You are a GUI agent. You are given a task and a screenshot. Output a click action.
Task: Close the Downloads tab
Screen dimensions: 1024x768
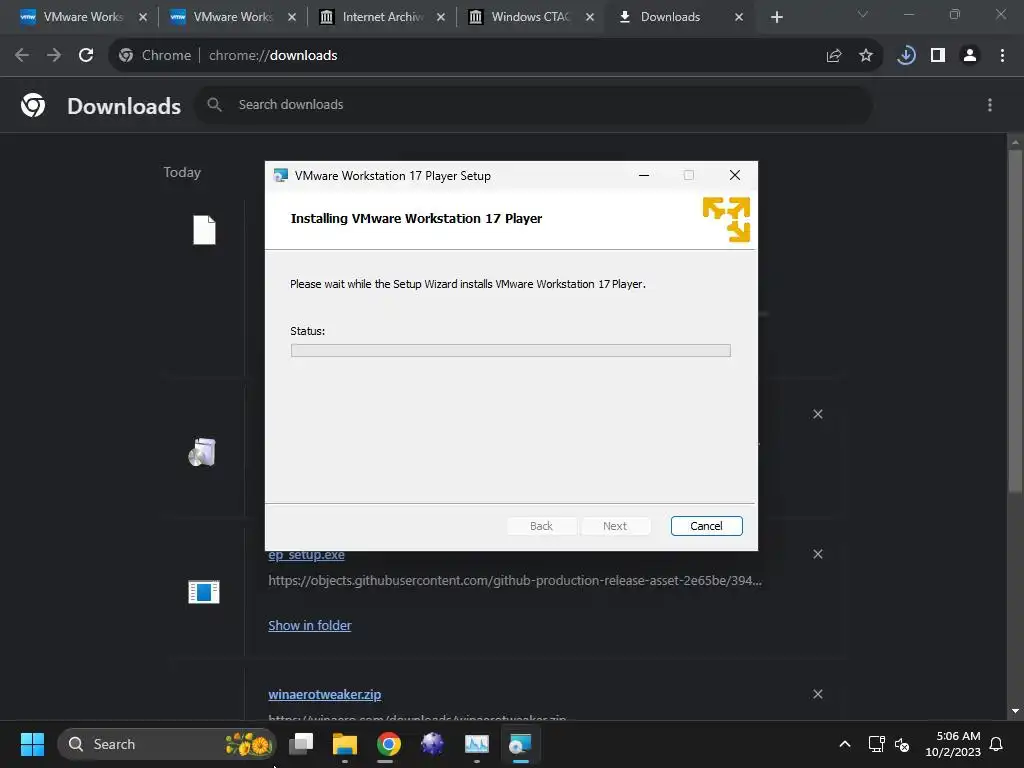coord(739,17)
